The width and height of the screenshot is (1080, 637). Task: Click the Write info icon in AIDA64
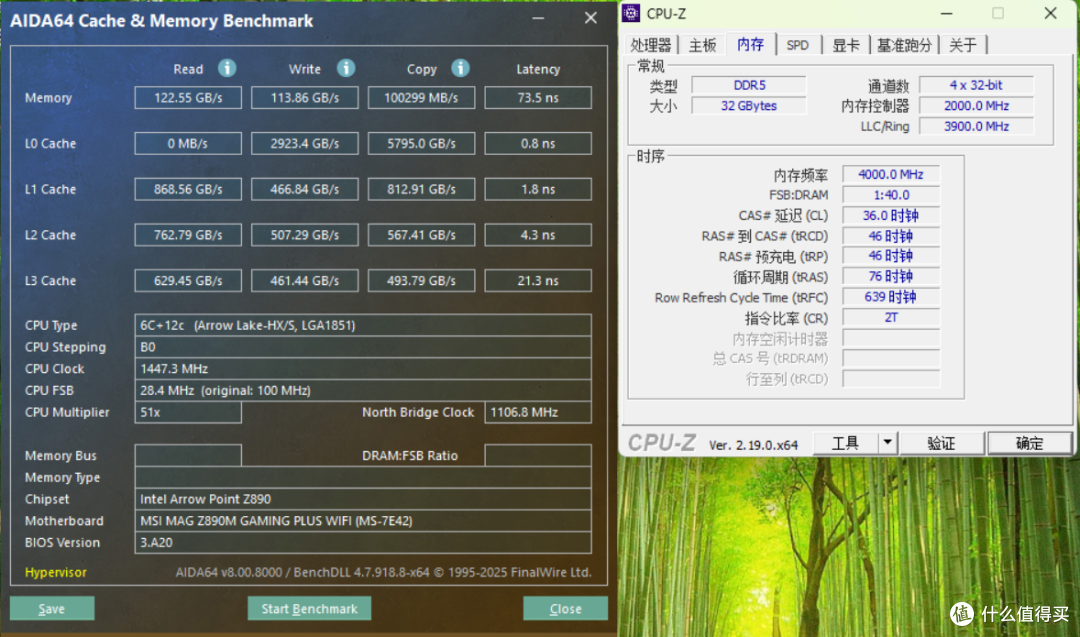coord(346,68)
